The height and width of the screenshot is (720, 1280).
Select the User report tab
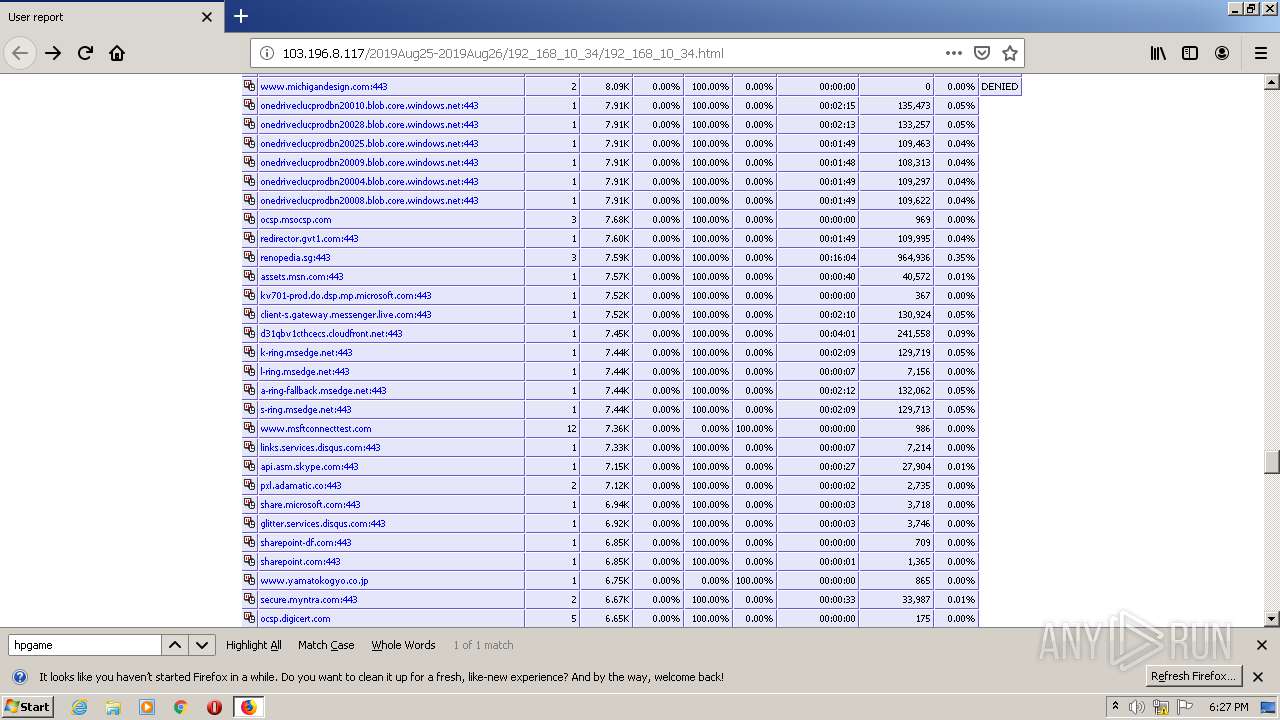[x=110, y=17]
